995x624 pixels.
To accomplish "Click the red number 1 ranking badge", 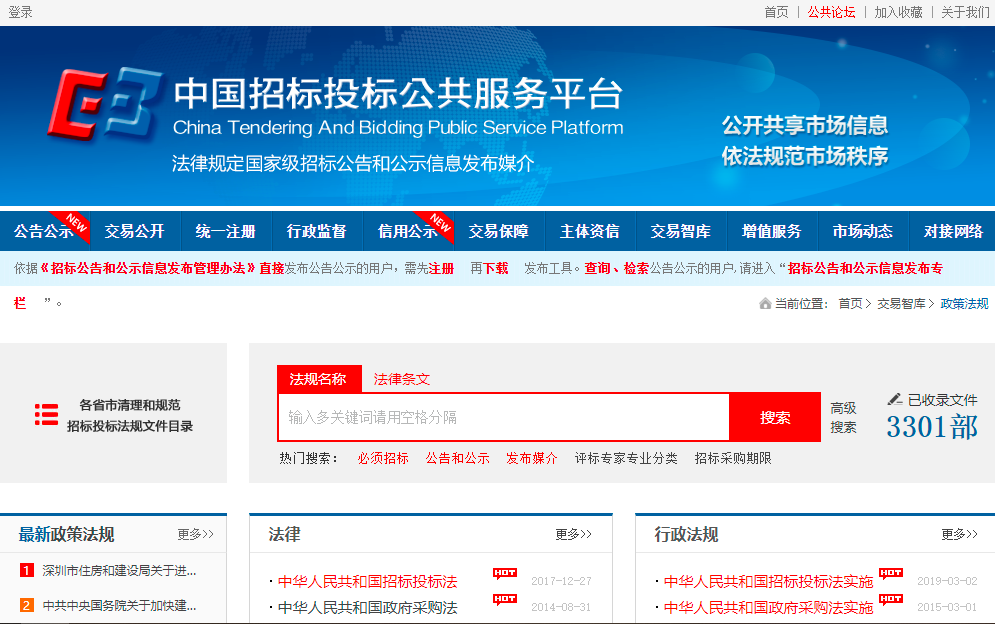I will click(27, 571).
